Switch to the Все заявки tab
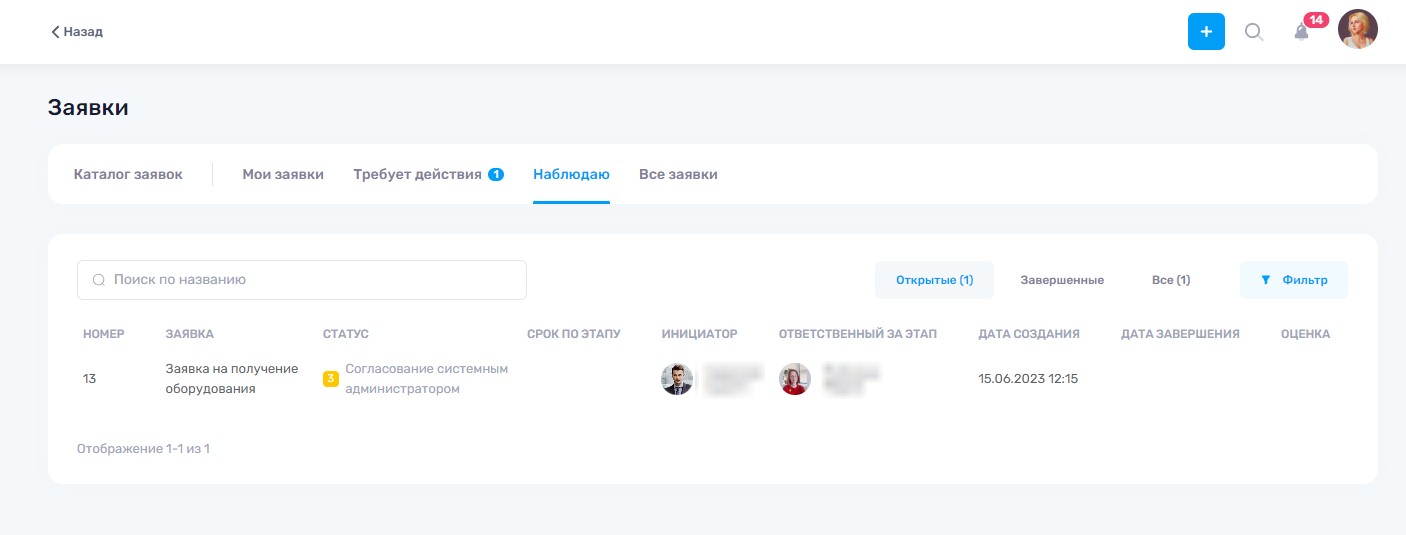1406x535 pixels. click(678, 174)
